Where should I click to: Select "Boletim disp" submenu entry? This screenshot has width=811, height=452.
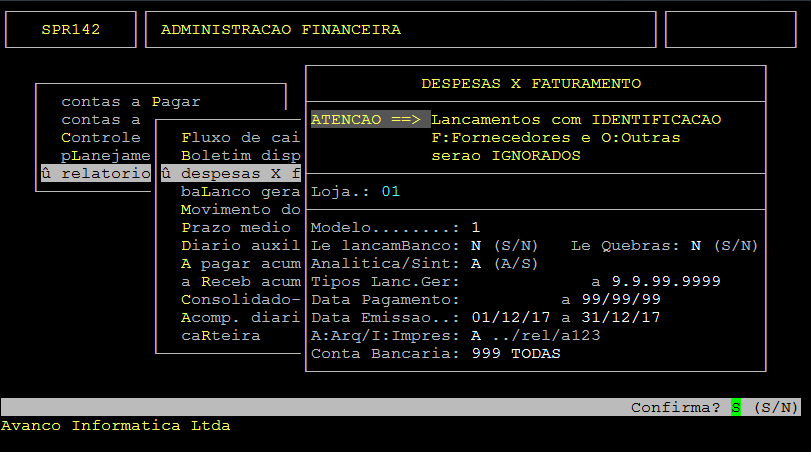[240, 155]
